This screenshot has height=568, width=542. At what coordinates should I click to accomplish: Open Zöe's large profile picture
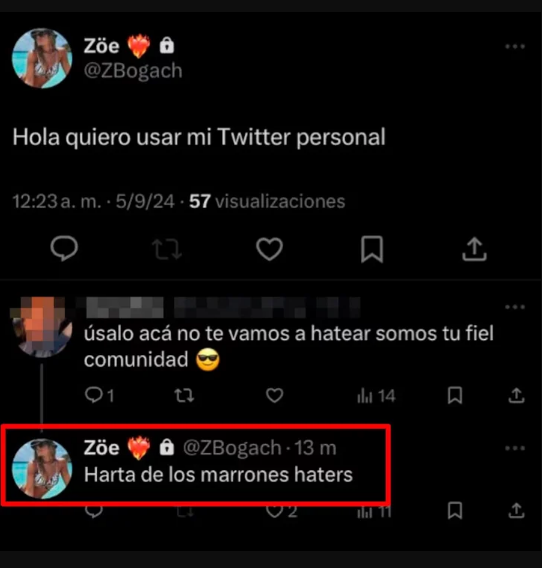[42, 58]
